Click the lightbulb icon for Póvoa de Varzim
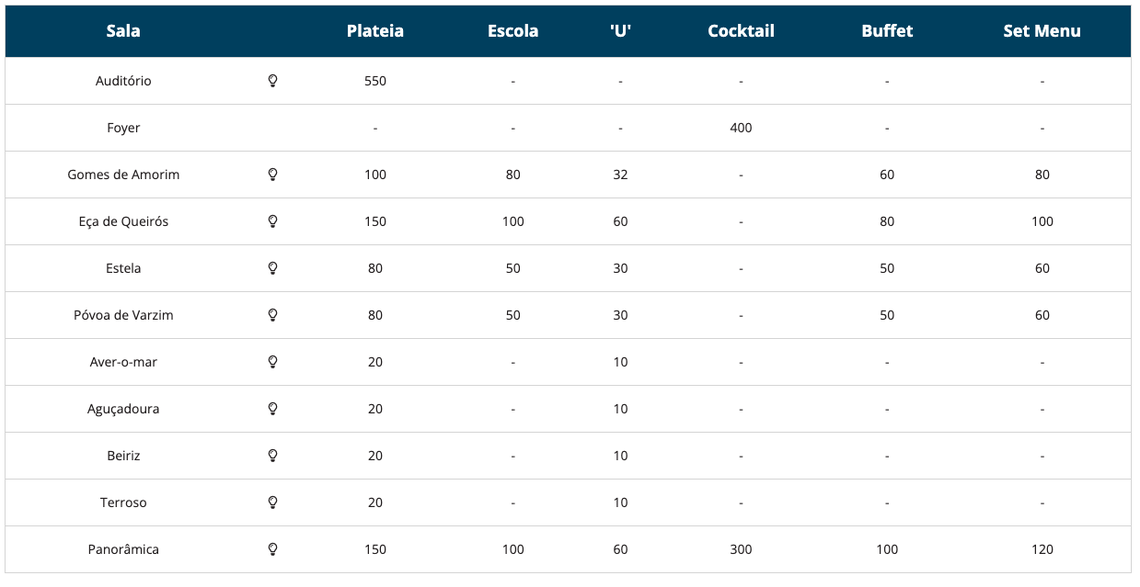The width and height of the screenshot is (1140, 587). tap(273, 315)
